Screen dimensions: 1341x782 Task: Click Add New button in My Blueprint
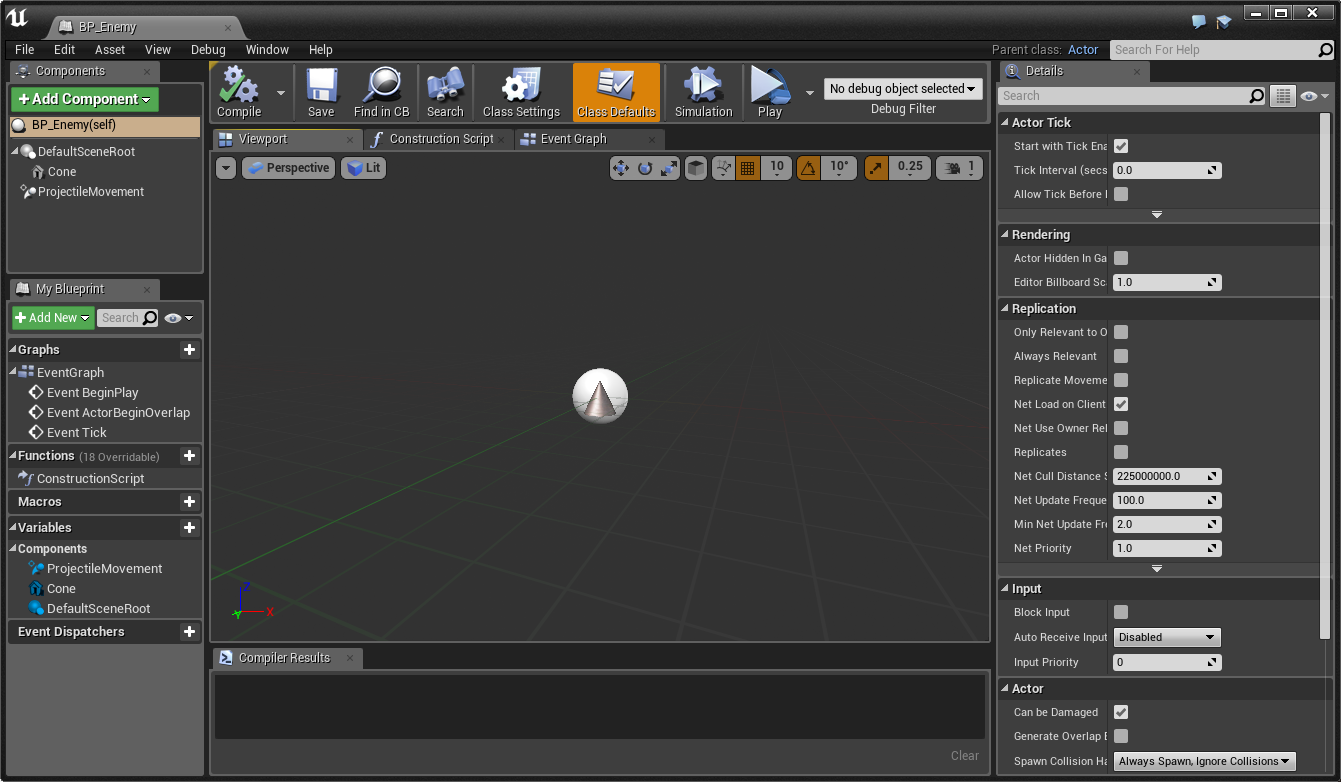coord(54,318)
